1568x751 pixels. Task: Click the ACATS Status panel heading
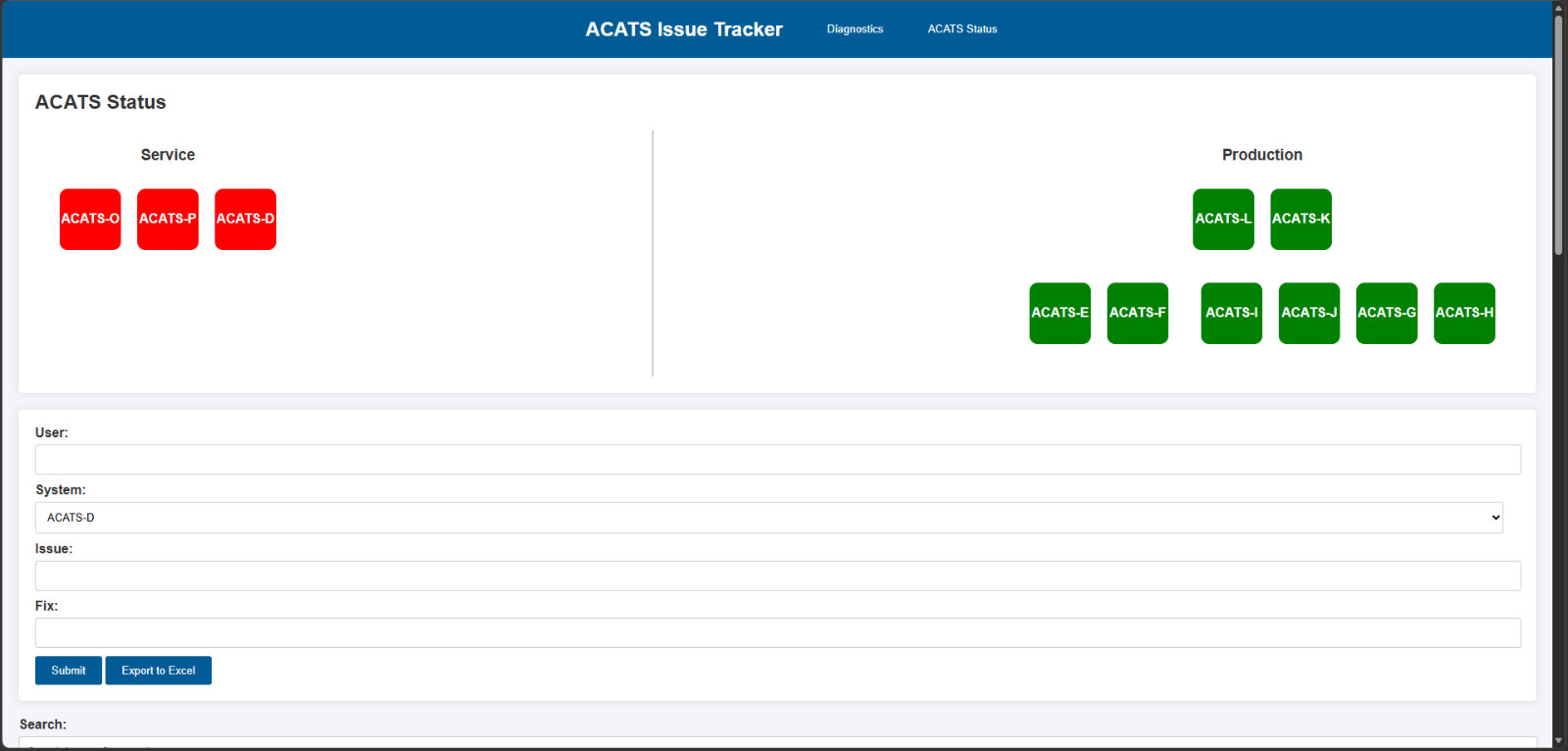click(x=101, y=102)
